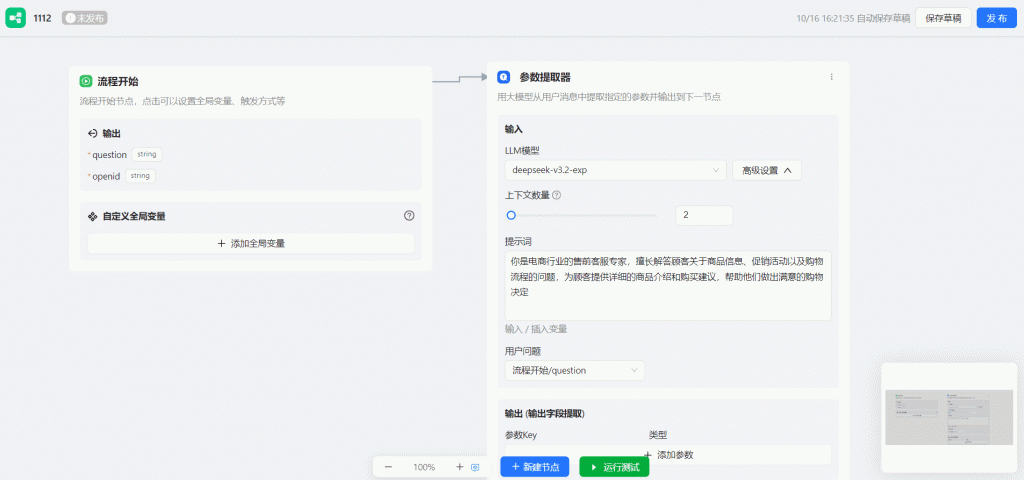Click the 流程开始 node play icon

86,81
